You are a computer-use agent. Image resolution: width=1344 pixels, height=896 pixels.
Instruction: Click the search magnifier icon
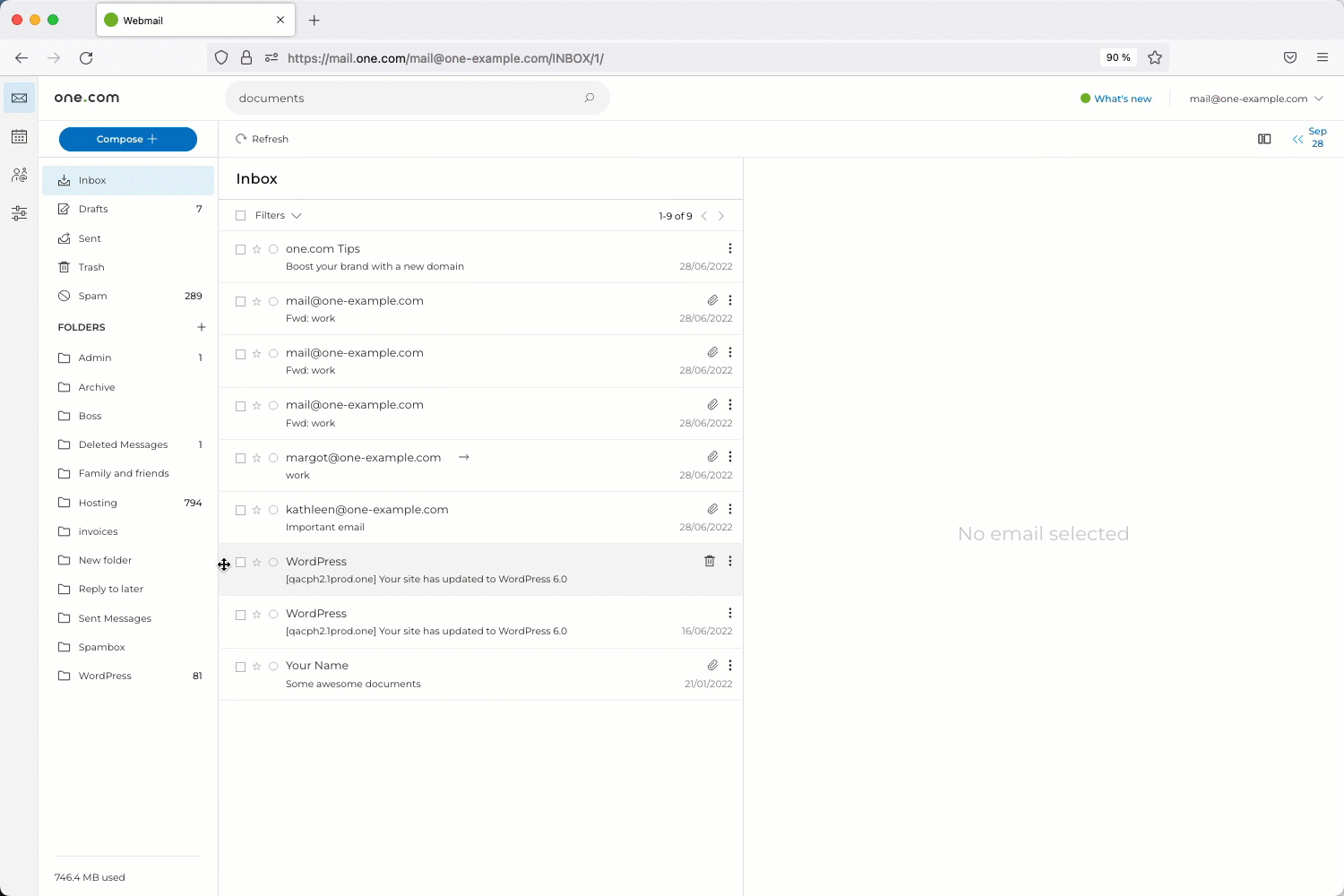(589, 98)
